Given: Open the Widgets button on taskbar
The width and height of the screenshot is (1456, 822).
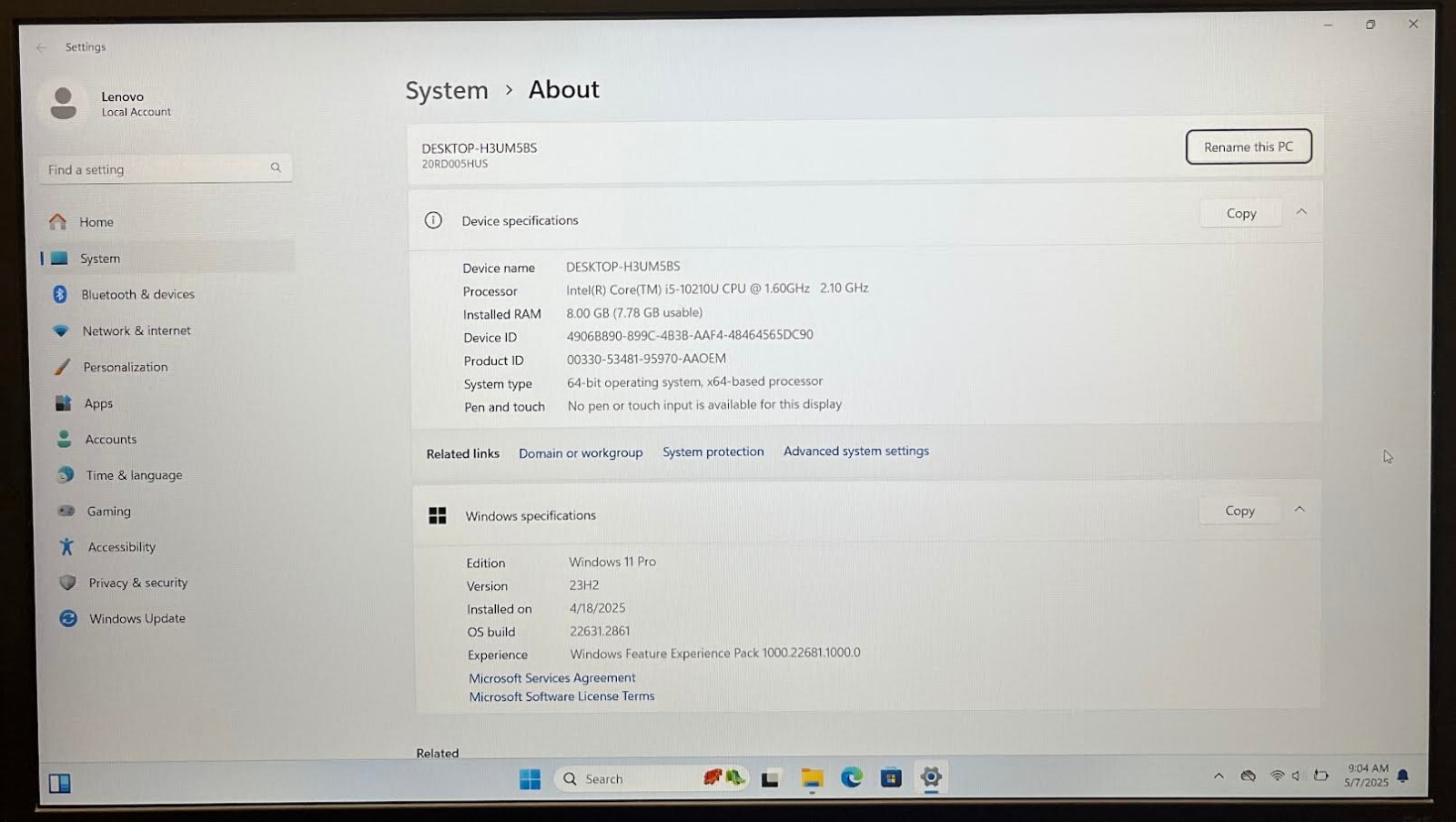Looking at the screenshot, I should pyautogui.click(x=60, y=783).
